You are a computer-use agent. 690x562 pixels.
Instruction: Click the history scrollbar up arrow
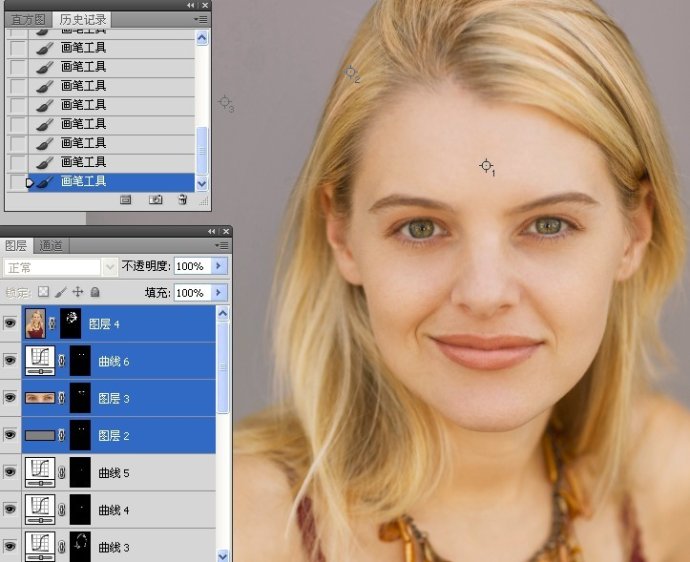pos(202,38)
